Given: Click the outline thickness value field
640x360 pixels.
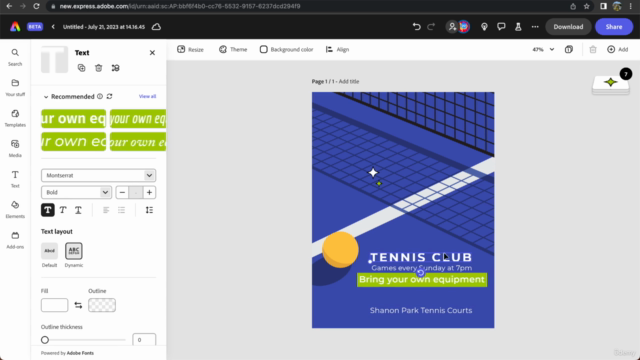Looking at the screenshot, I should click(144, 340).
